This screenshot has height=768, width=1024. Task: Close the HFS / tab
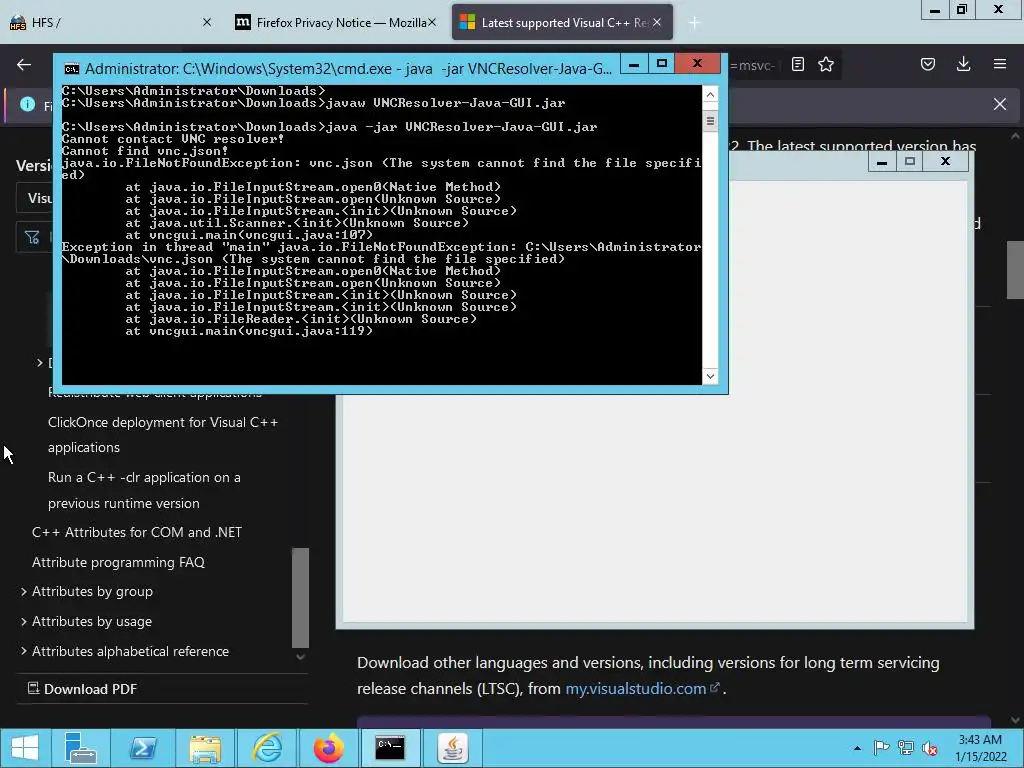click(x=207, y=22)
